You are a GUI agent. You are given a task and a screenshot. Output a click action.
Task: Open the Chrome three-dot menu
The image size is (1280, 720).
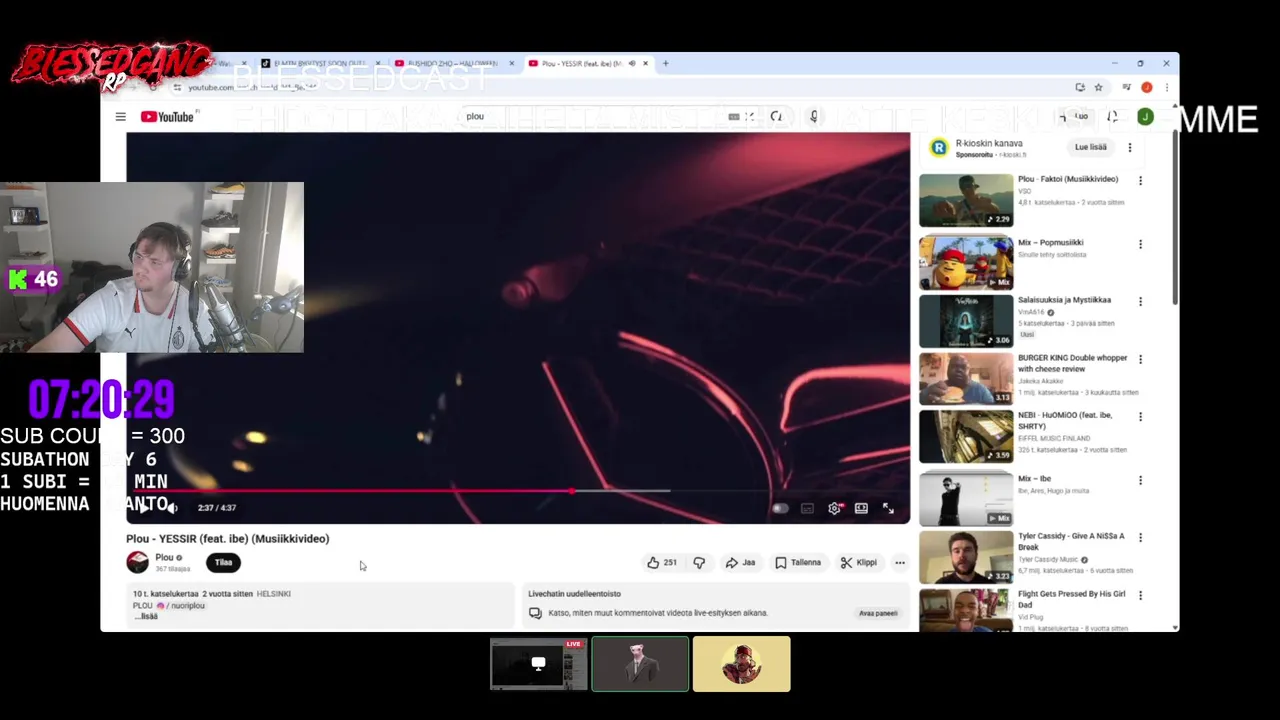click(x=1166, y=87)
